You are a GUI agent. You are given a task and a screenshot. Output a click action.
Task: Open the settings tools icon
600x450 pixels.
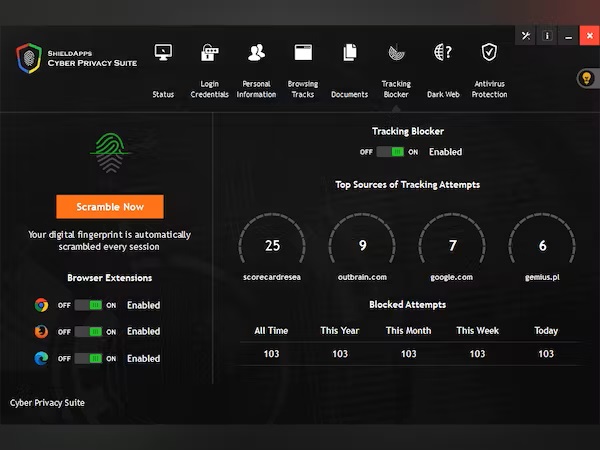[x=526, y=36]
